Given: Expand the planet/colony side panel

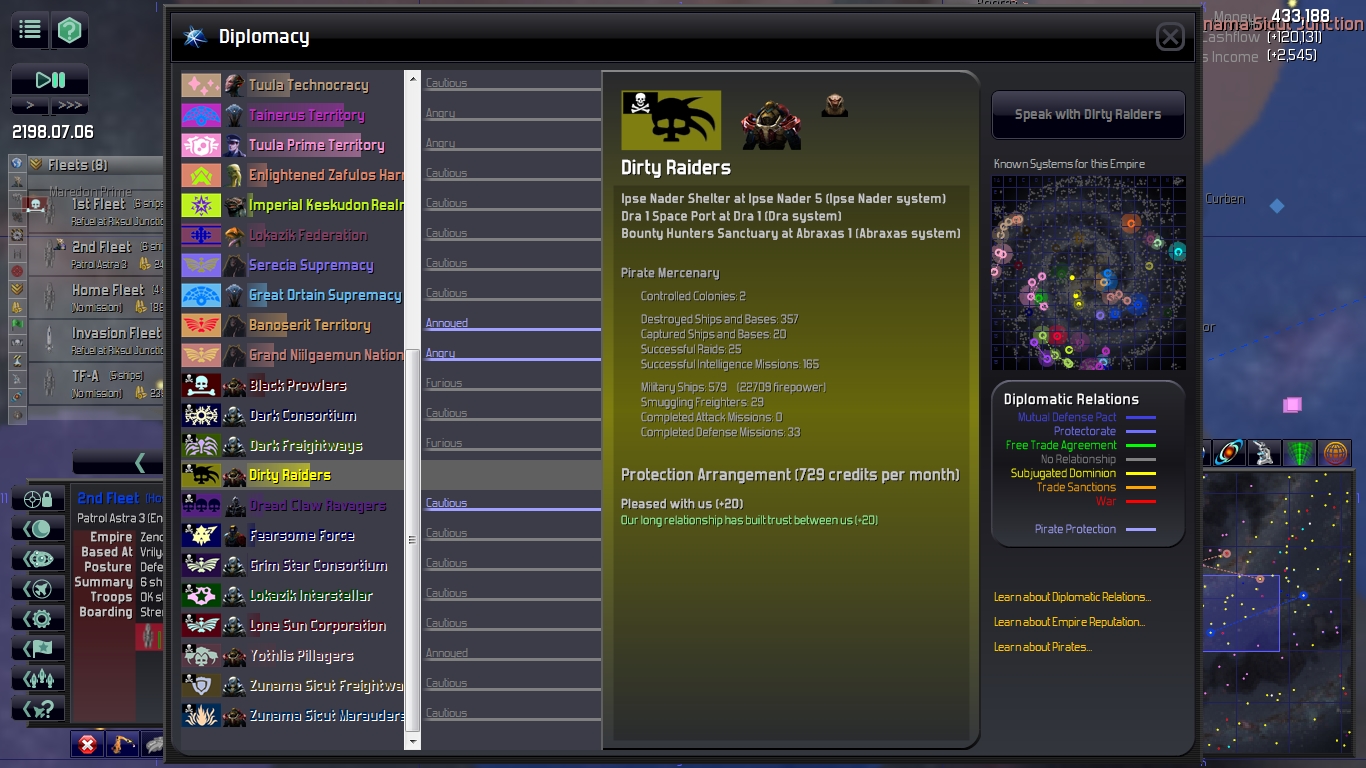Looking at the screenshot, I should point(39,528).
